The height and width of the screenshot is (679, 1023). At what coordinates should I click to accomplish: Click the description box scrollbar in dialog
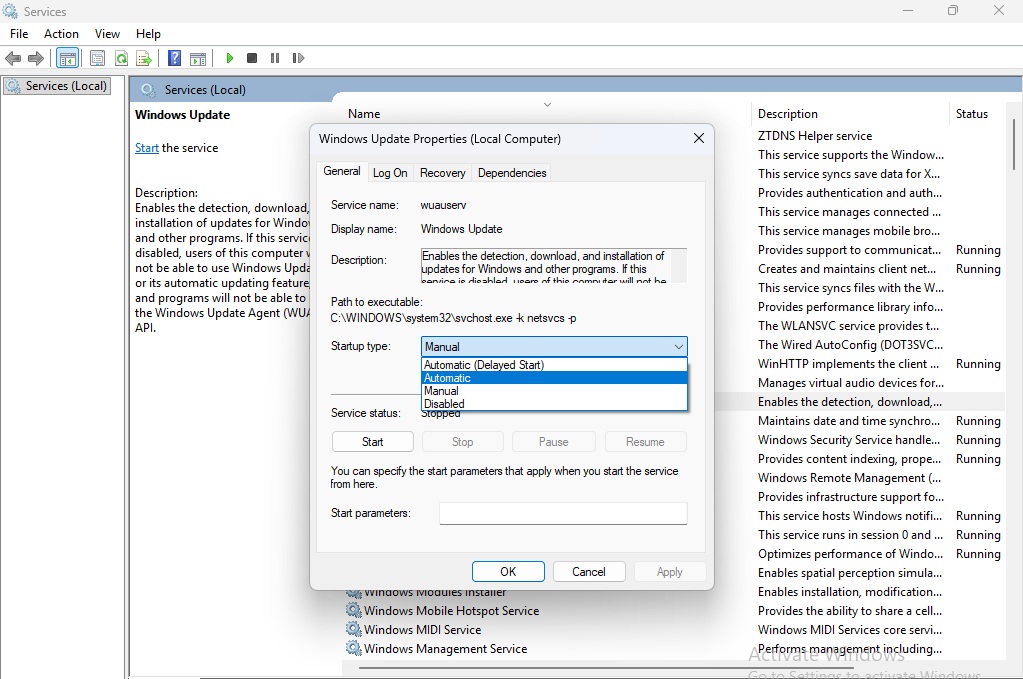point(679,265)
